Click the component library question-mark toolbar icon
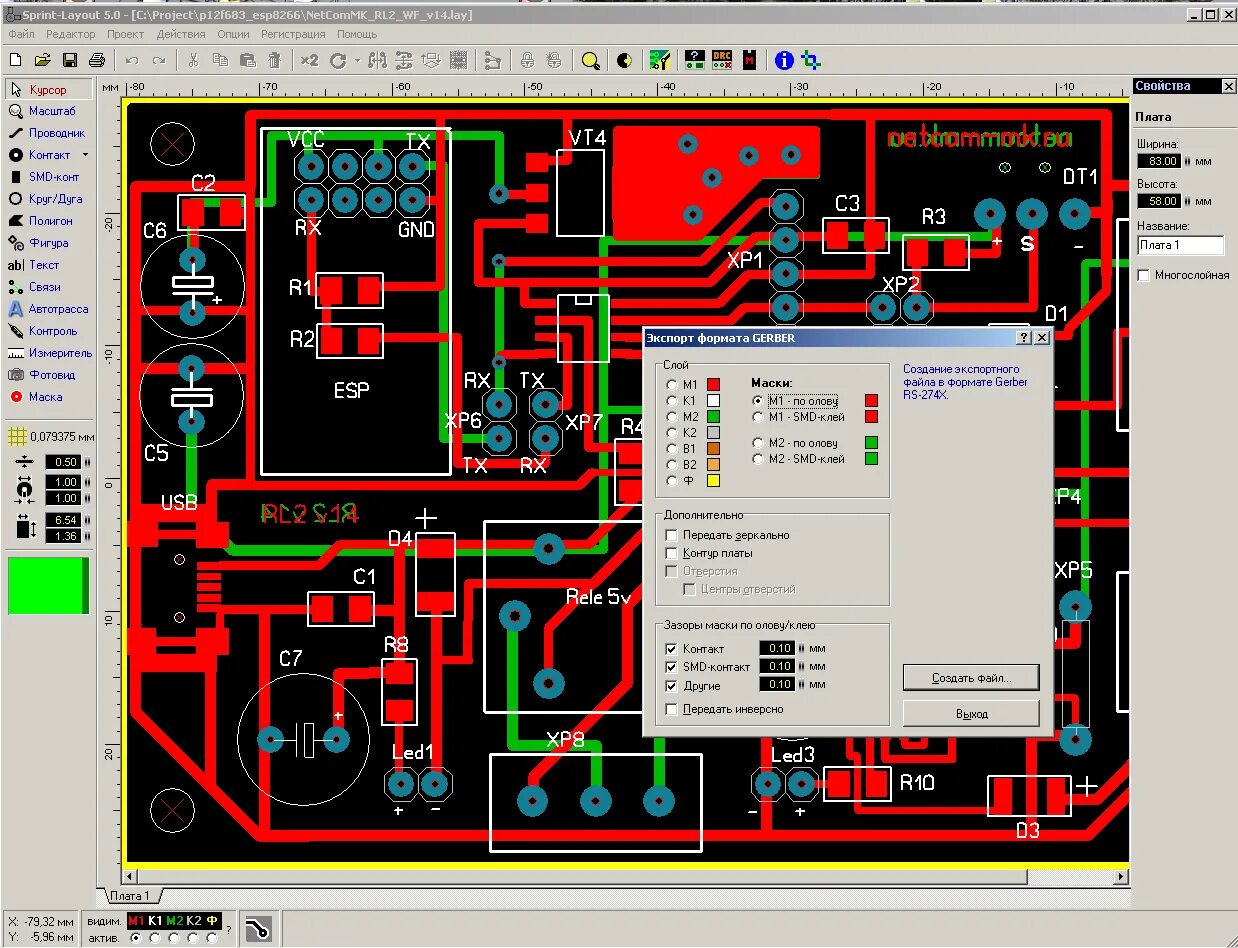This screenshot has height=948, width=1238. 694,61
